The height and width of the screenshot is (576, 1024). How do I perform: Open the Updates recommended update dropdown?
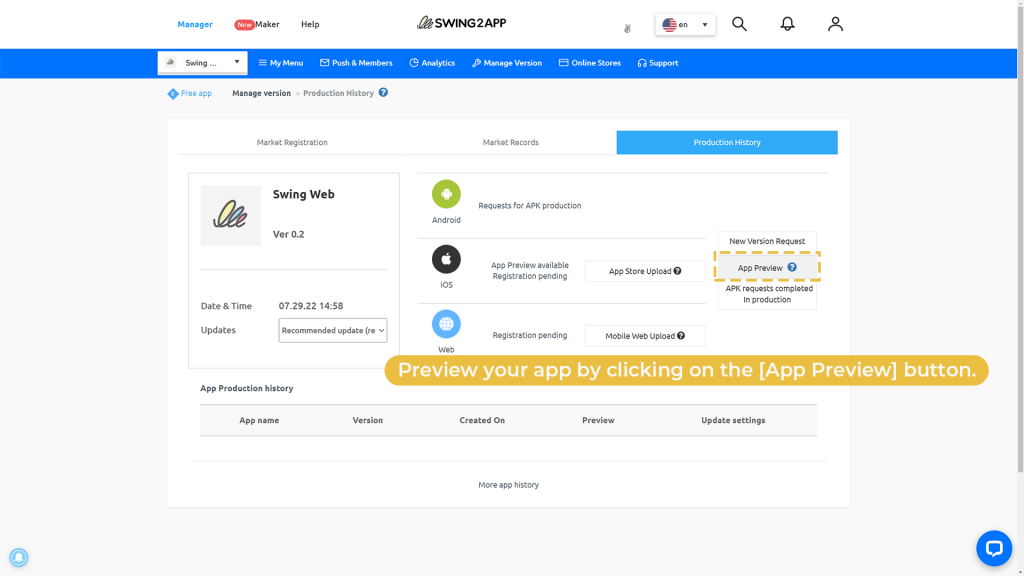[332, 330]
